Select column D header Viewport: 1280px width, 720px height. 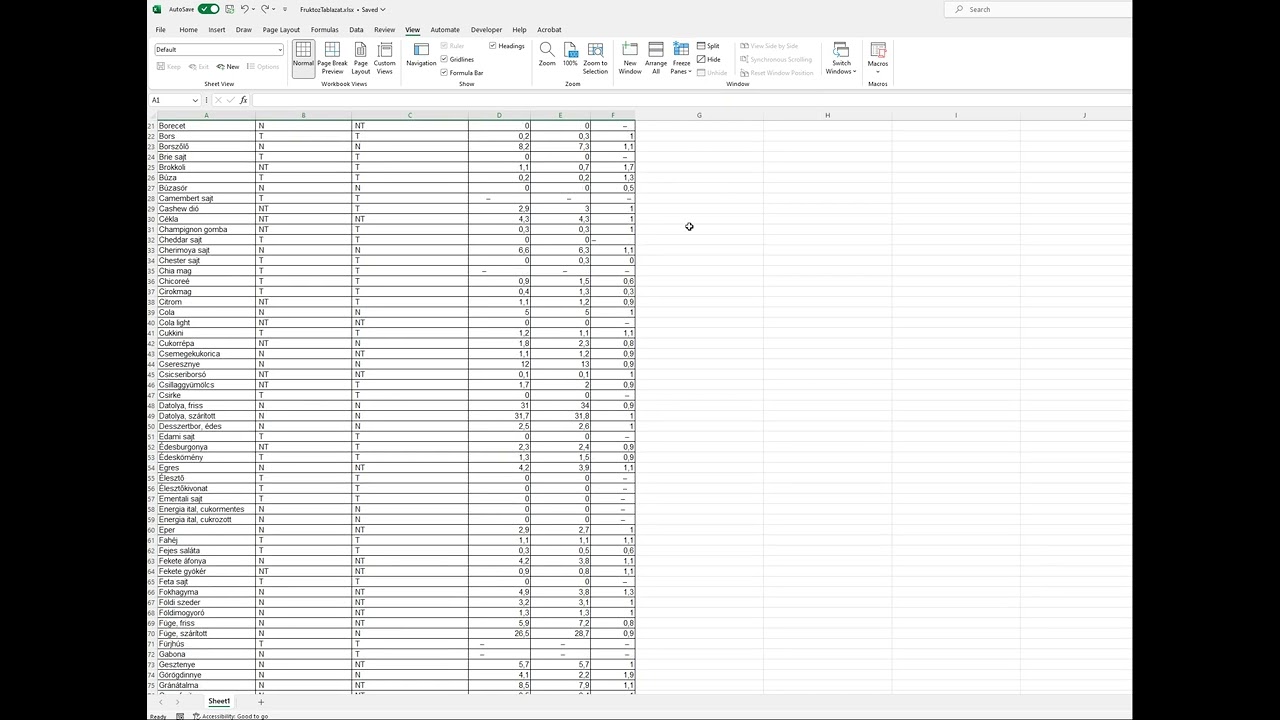coord(499,115)
